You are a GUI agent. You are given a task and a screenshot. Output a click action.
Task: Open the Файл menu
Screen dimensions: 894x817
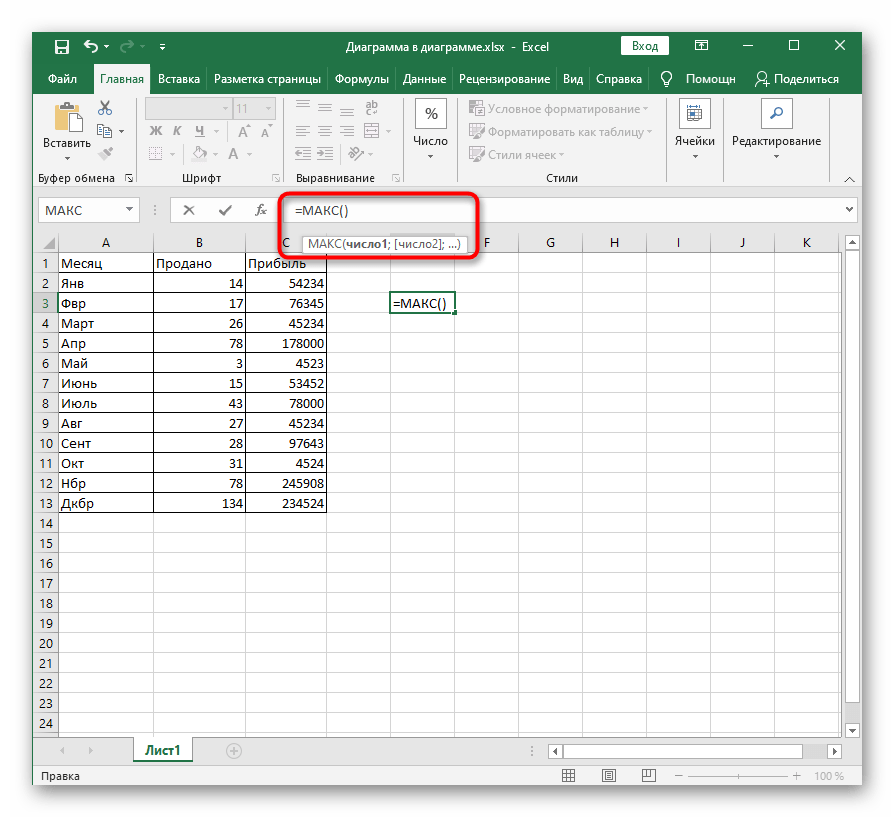click(x=62, y=79)
